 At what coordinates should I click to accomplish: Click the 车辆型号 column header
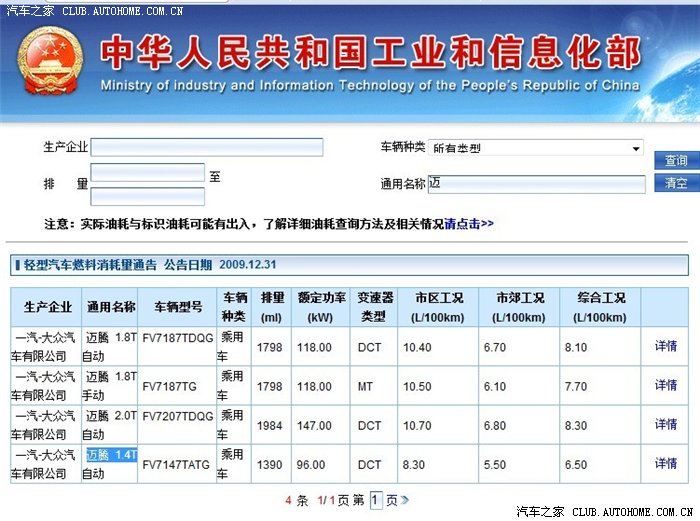pos(178,307)
